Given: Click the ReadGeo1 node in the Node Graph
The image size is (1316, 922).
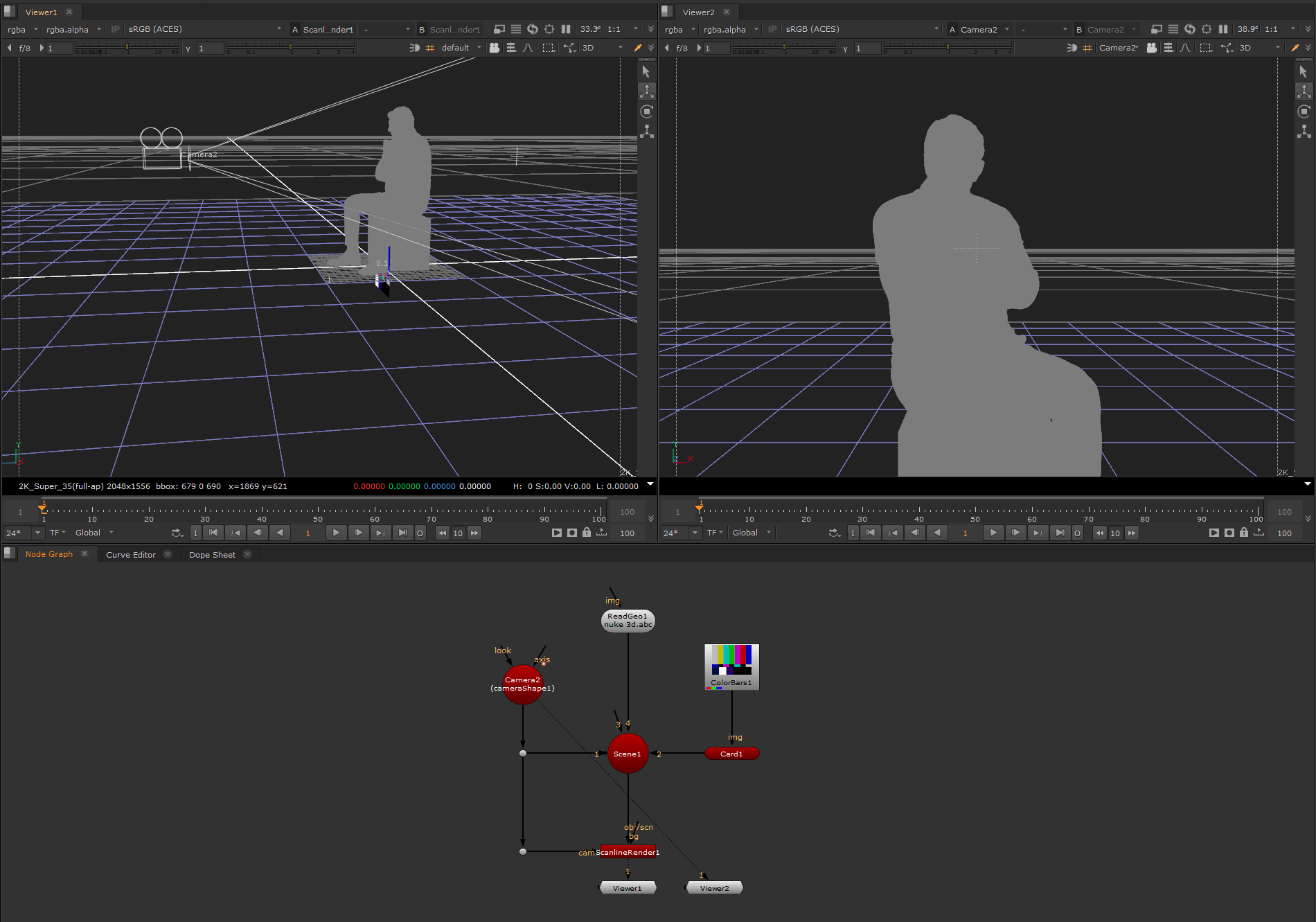Looking at the screenshot, I should [x=628, y=620].
